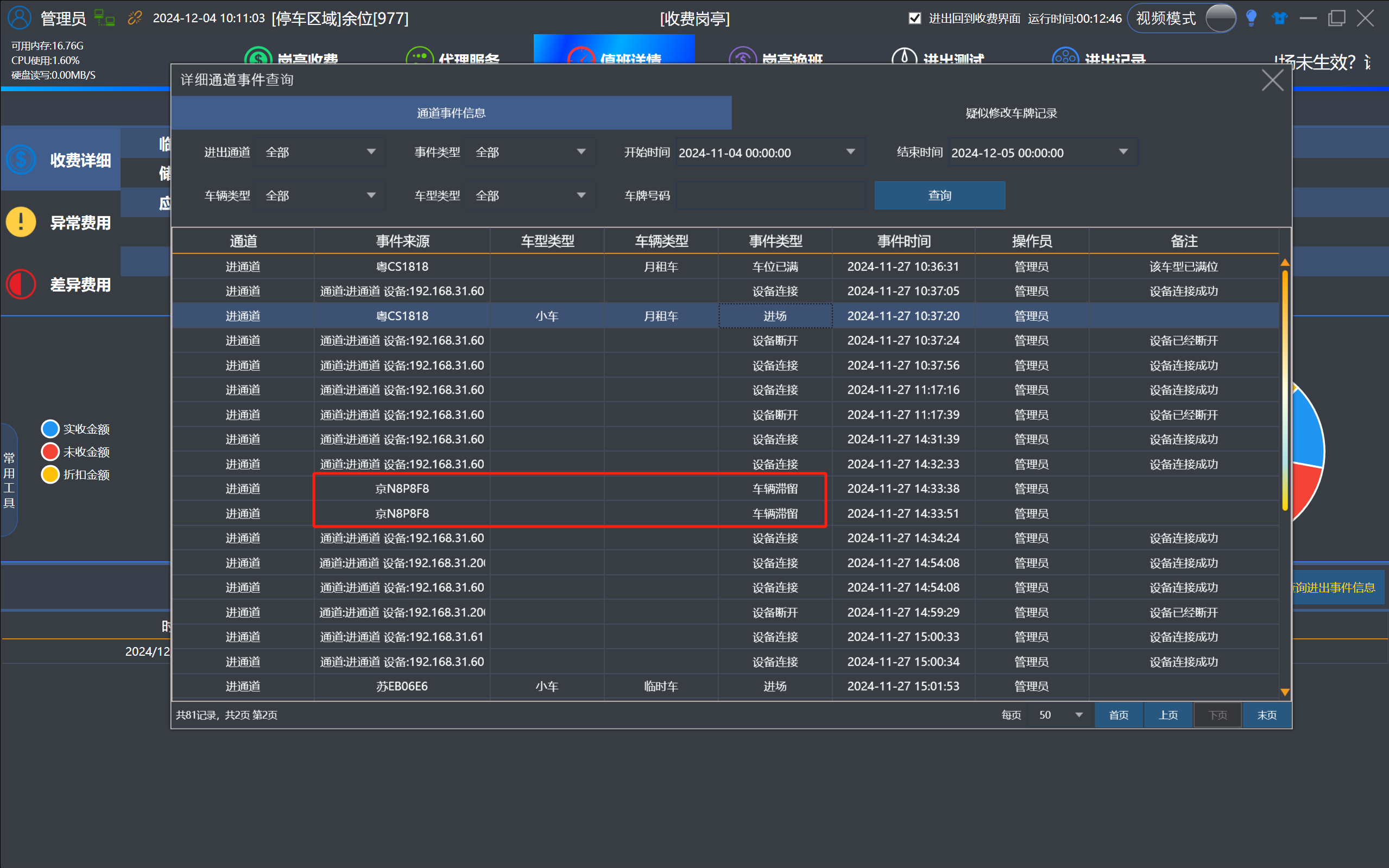
Task: Click the table vertical scrollbar thumb
Action: (1285, 390)
